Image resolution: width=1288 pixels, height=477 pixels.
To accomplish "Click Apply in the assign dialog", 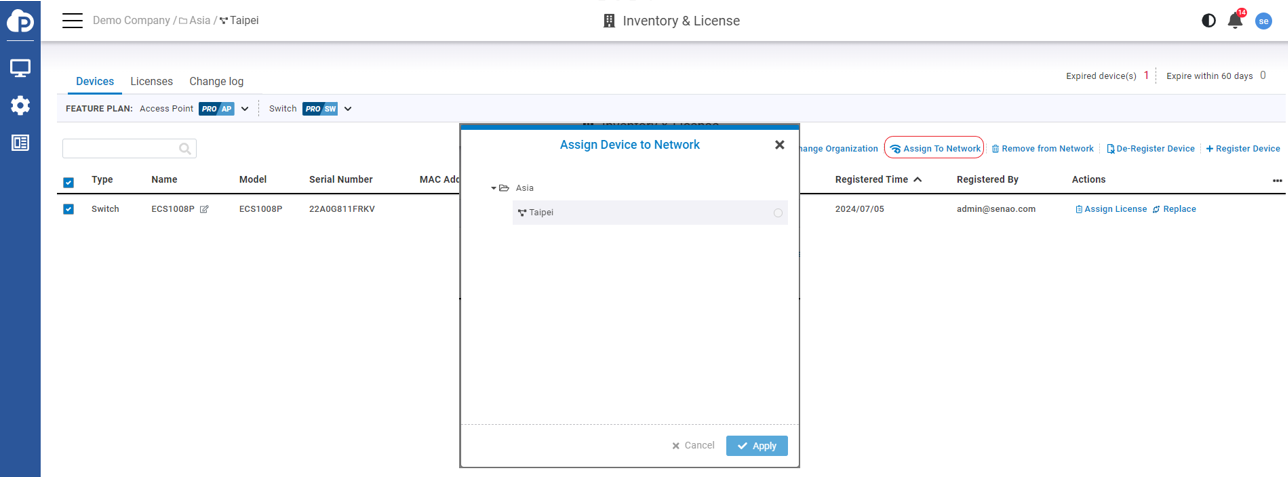I will pos(757,446).
